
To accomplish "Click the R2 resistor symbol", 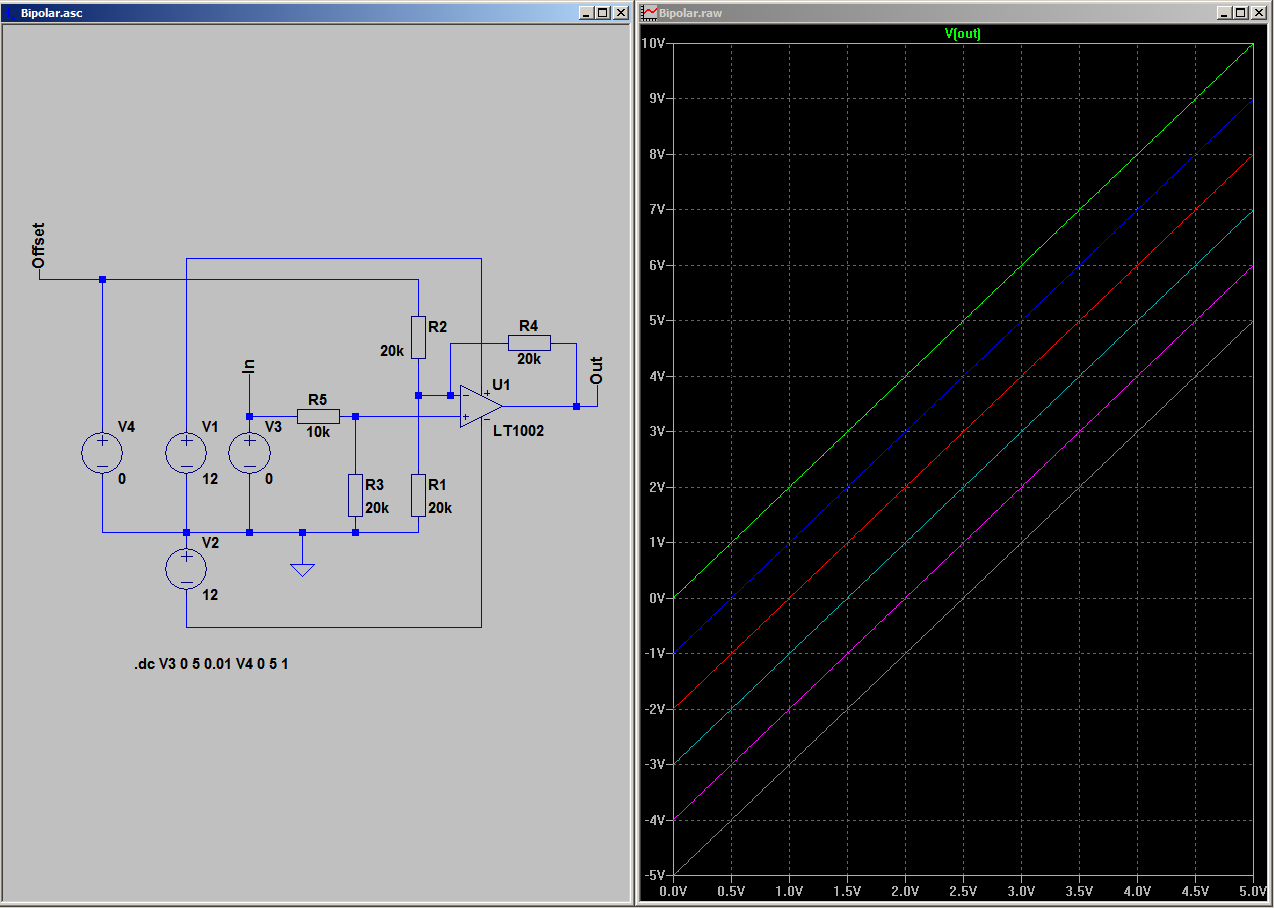I will [x=418, y=337].
